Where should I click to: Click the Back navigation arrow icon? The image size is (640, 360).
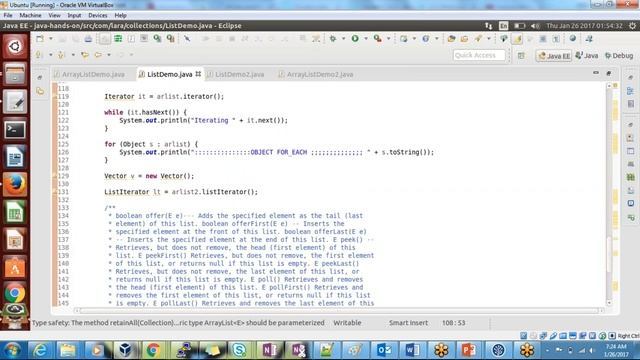click(x=98, y=55)
